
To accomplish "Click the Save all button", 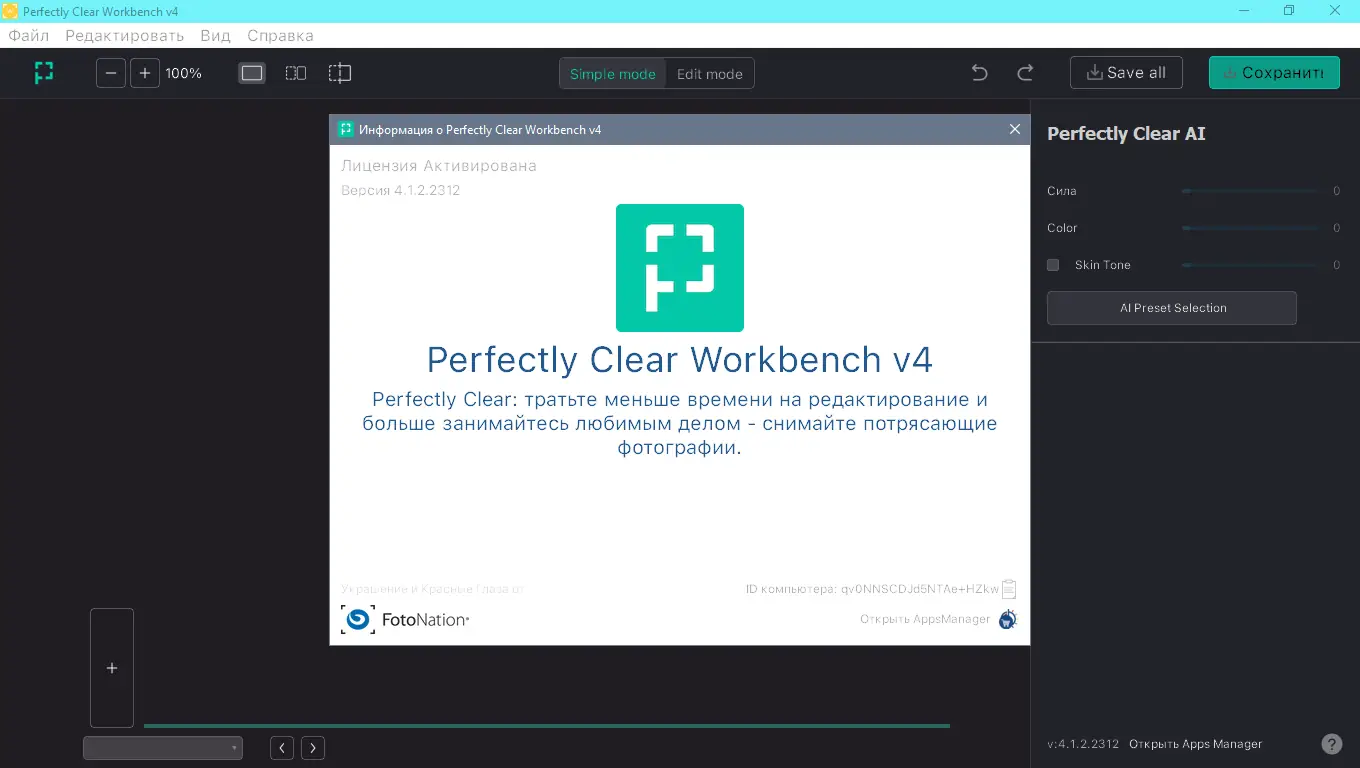I will click(x=1126, y=73).
